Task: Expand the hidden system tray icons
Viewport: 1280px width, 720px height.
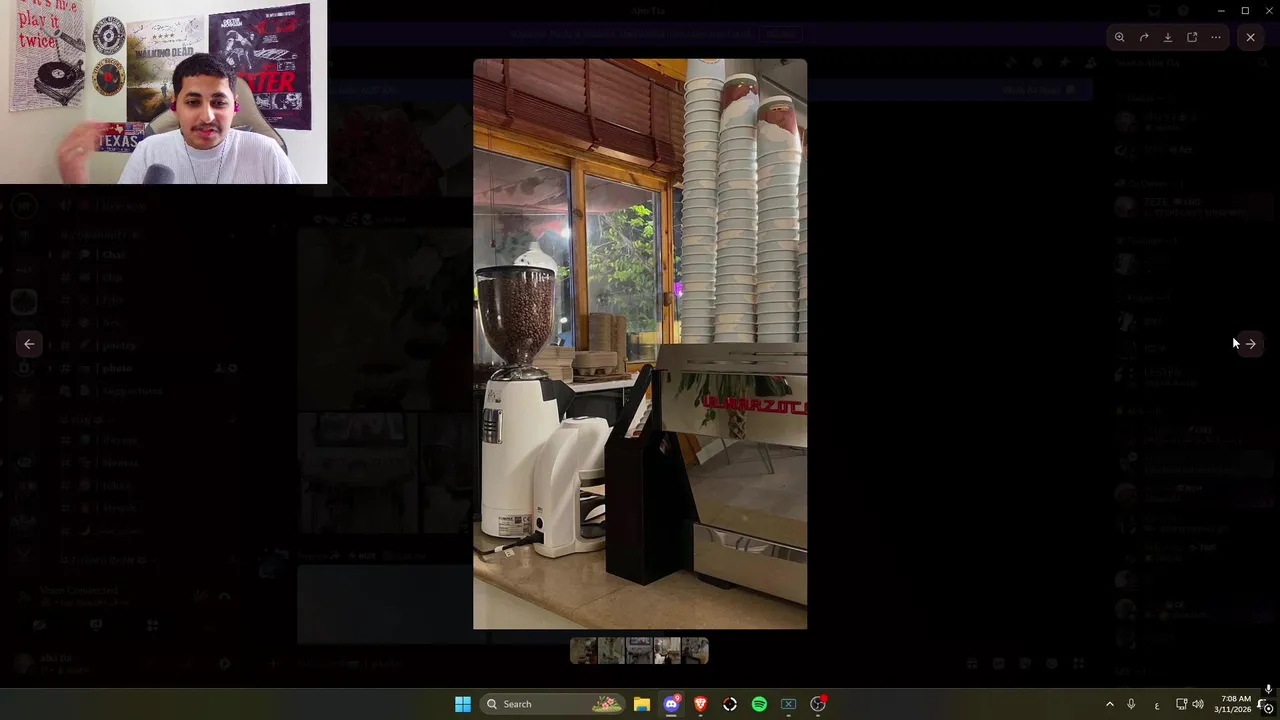Action: [x=1109, y=704]
